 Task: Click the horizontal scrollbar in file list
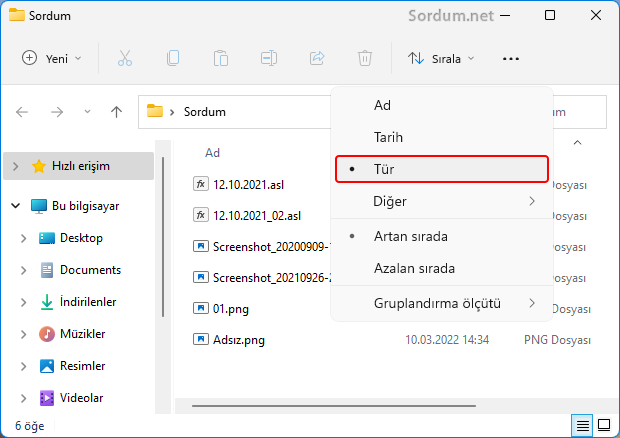click(x=334, y=406)
